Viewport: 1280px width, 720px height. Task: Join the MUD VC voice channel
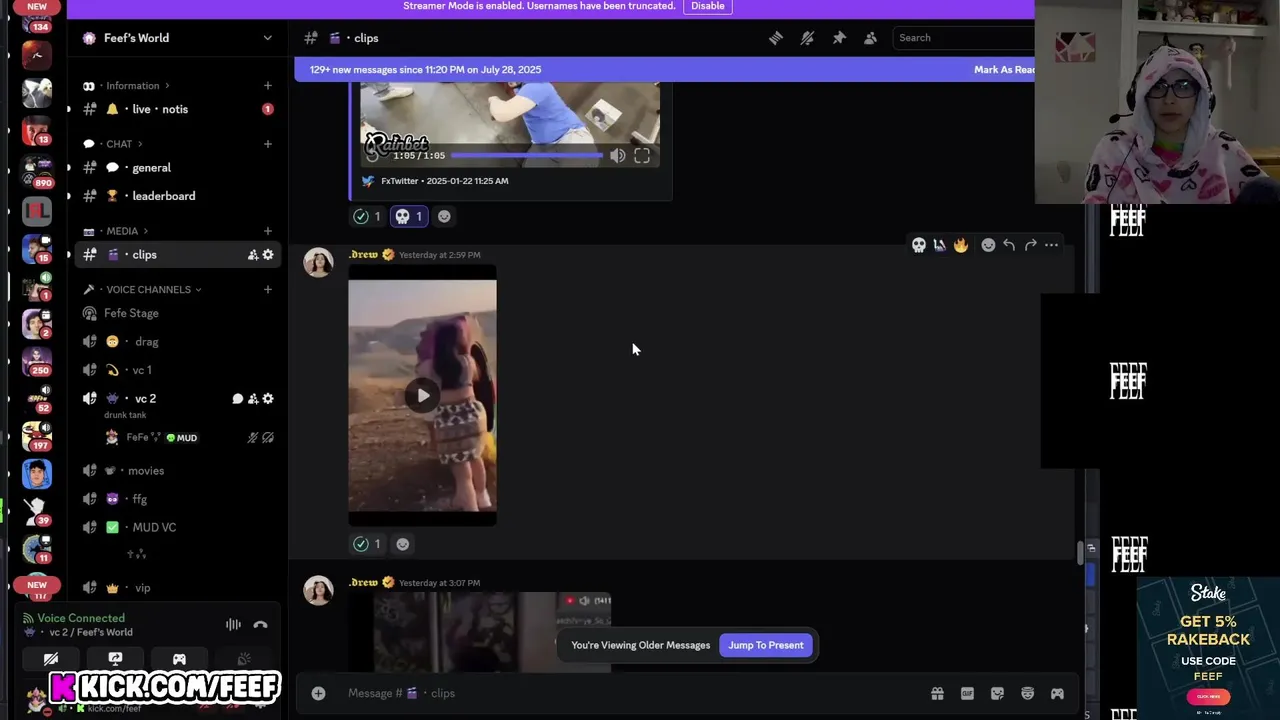[x=178, y=527]
